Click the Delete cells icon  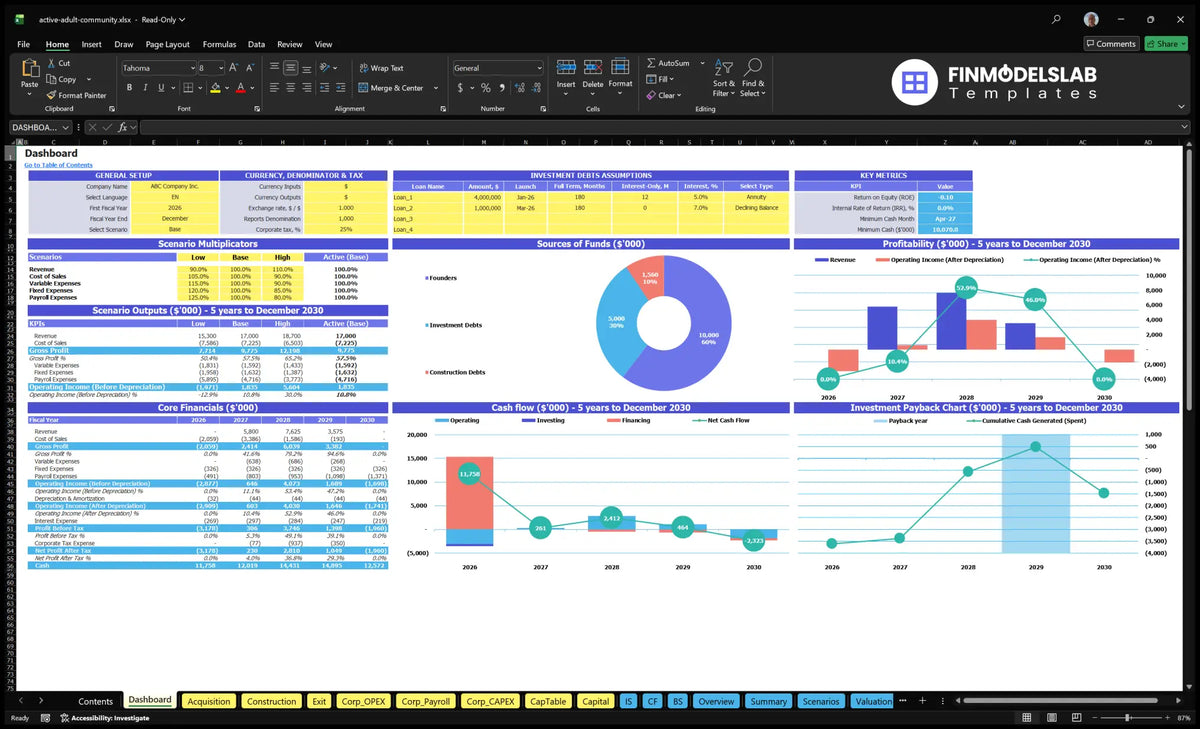pos(593,68)
